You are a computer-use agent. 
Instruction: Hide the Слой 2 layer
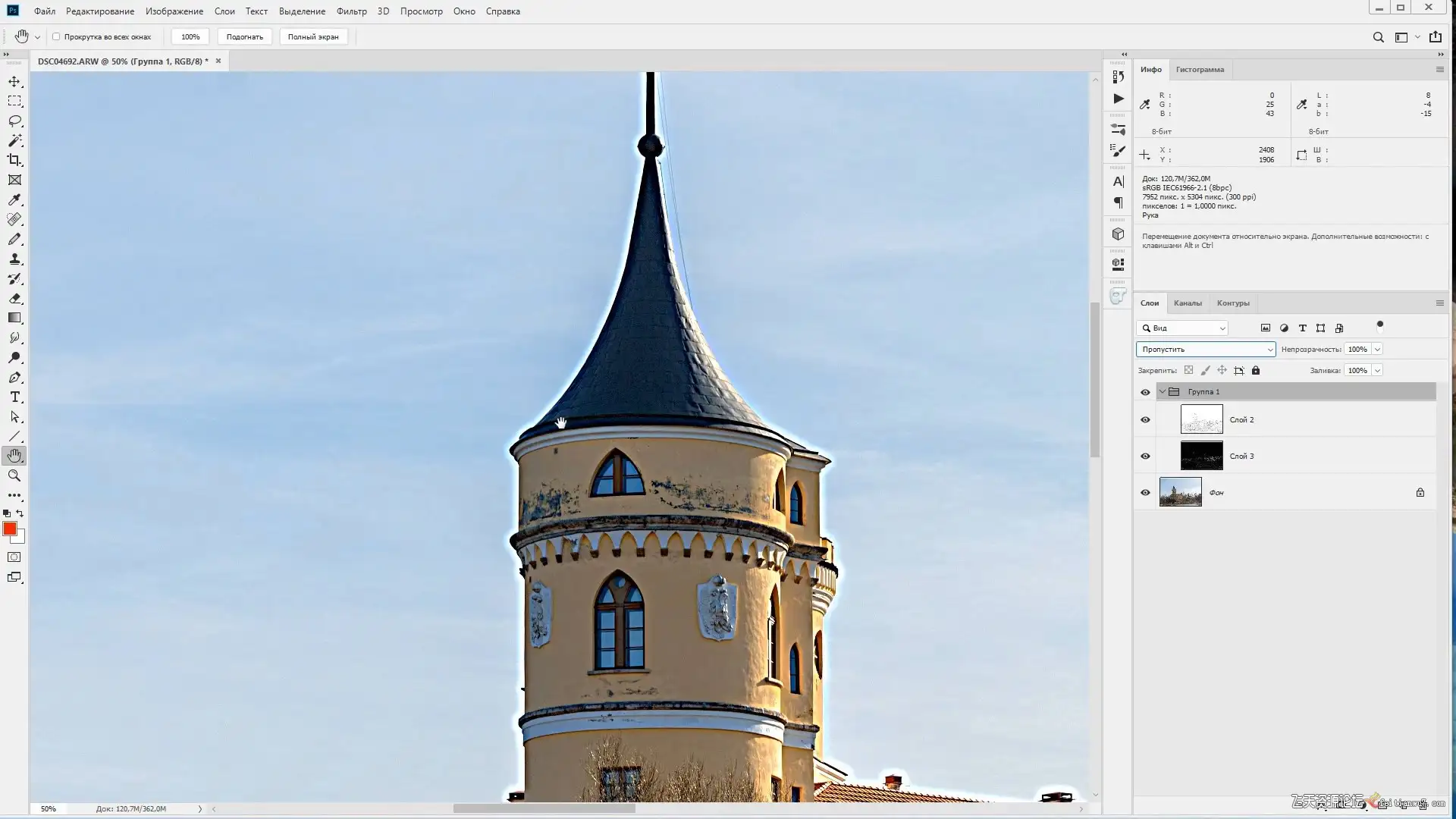[1145, 419]
